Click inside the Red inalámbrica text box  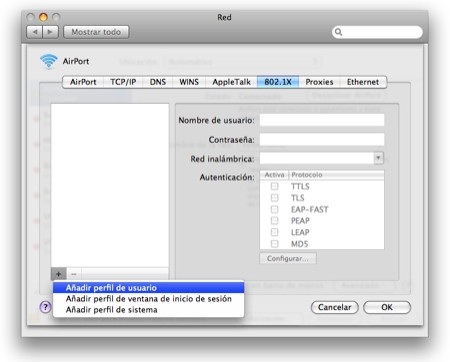click(x=317, y=158)
